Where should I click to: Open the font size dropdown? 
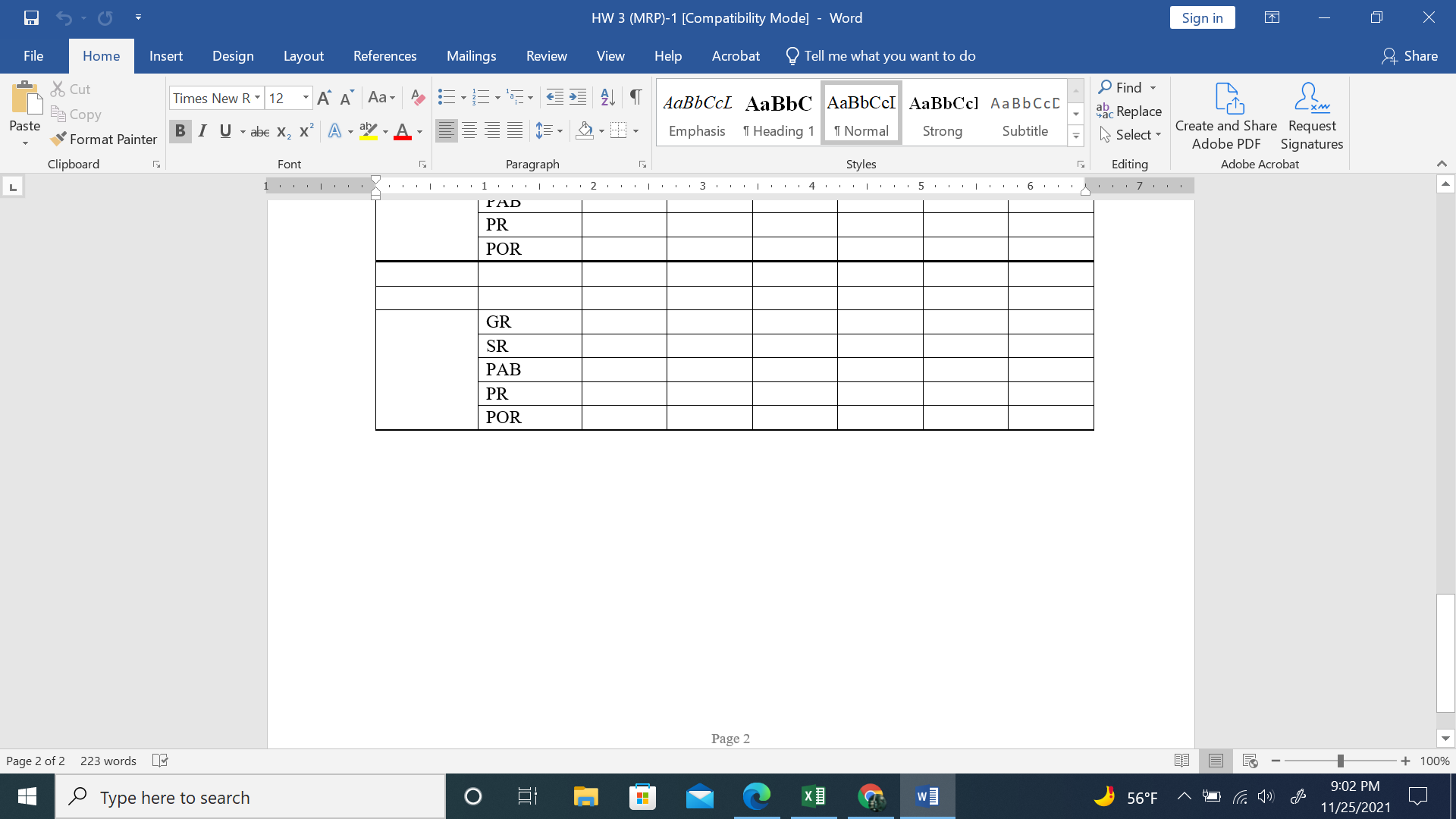[x=306, y=98]
